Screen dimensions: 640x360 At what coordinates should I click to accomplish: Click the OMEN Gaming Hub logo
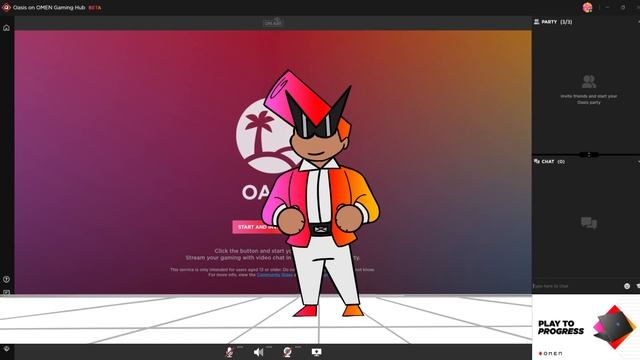(x=6, y=7)
